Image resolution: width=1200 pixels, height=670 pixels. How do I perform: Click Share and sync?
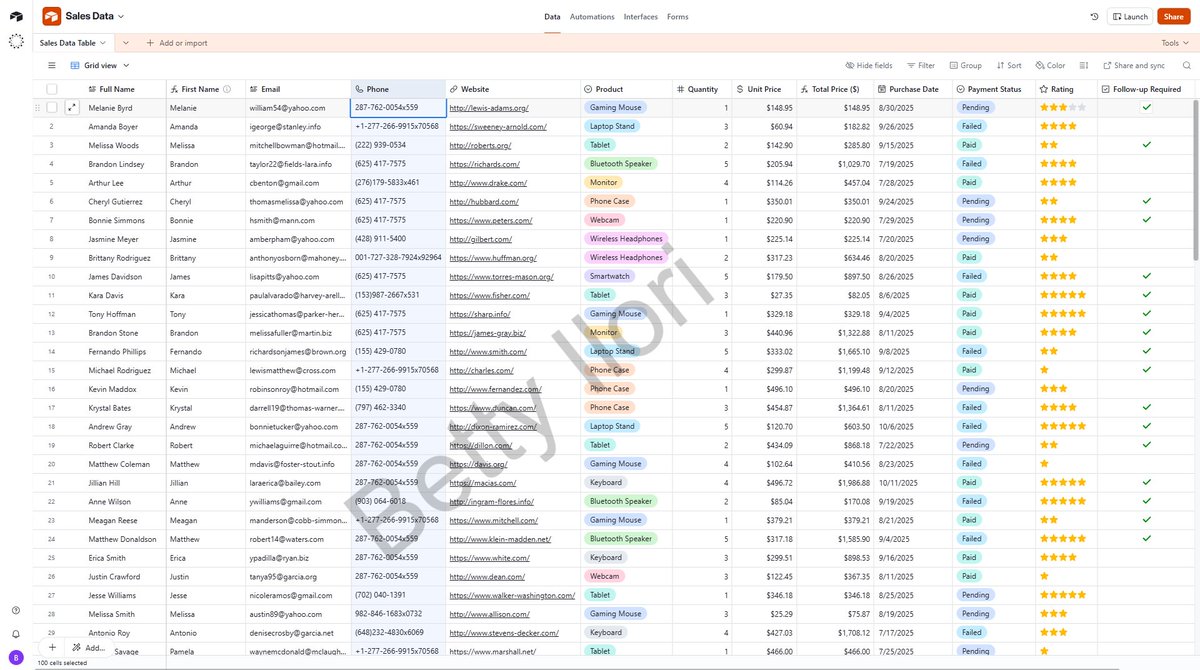point(1133,66)
